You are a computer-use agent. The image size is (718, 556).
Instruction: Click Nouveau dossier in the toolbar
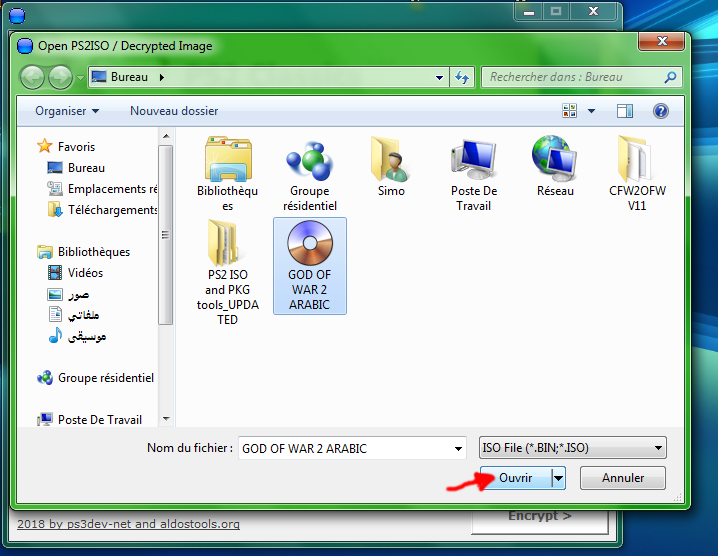point(174,111)
